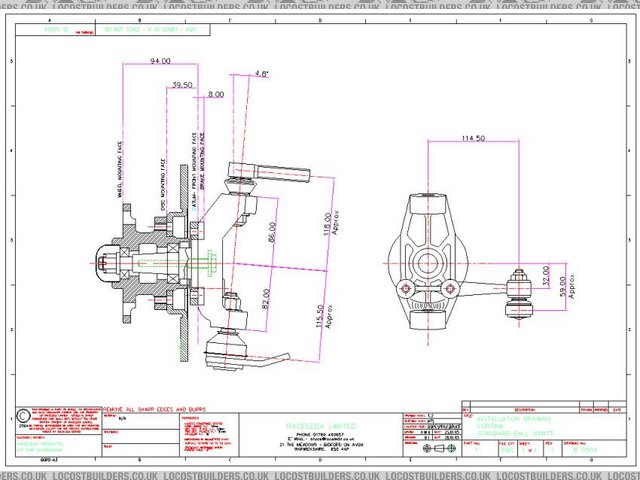This screenshot has width=640, height=480.
Task: Select the 82.00 vertical dimension
Action: pyautogui.click(x=266, y=300)
